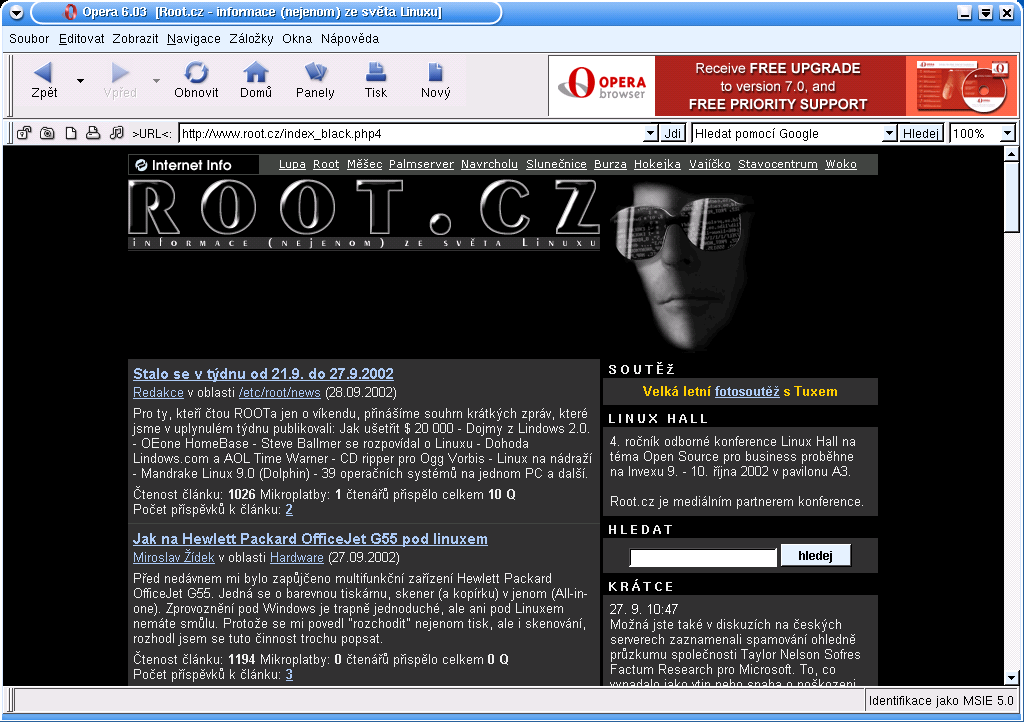Open the Hokejka link
1024x722 pixels.
click(x=657, y=165)
